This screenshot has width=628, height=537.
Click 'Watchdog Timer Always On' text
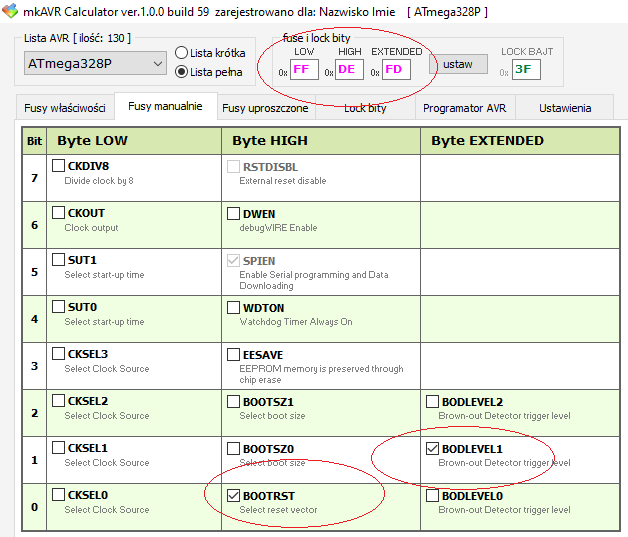point(296,322)
